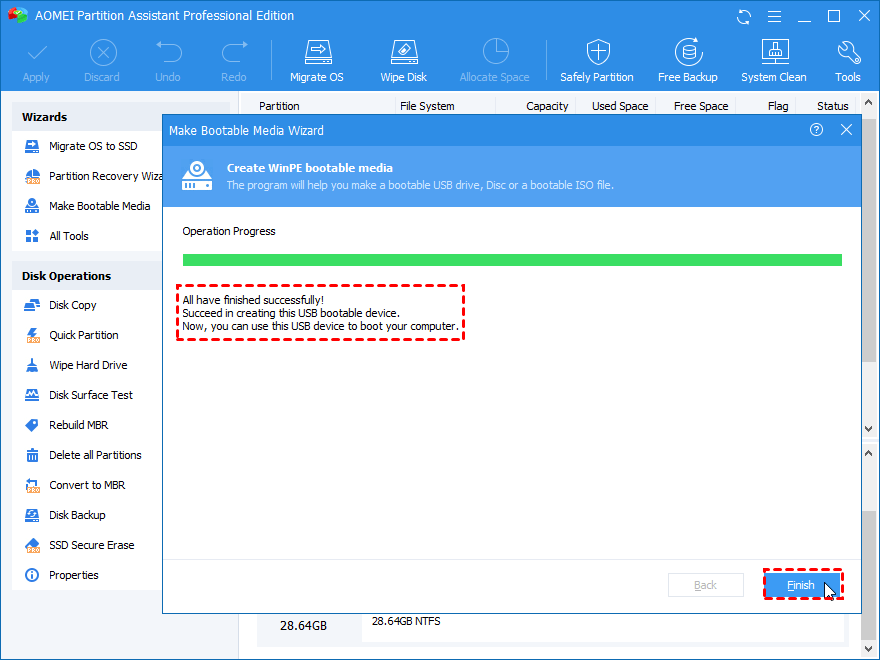Click Finish to close the wizard

click(802, 585)
